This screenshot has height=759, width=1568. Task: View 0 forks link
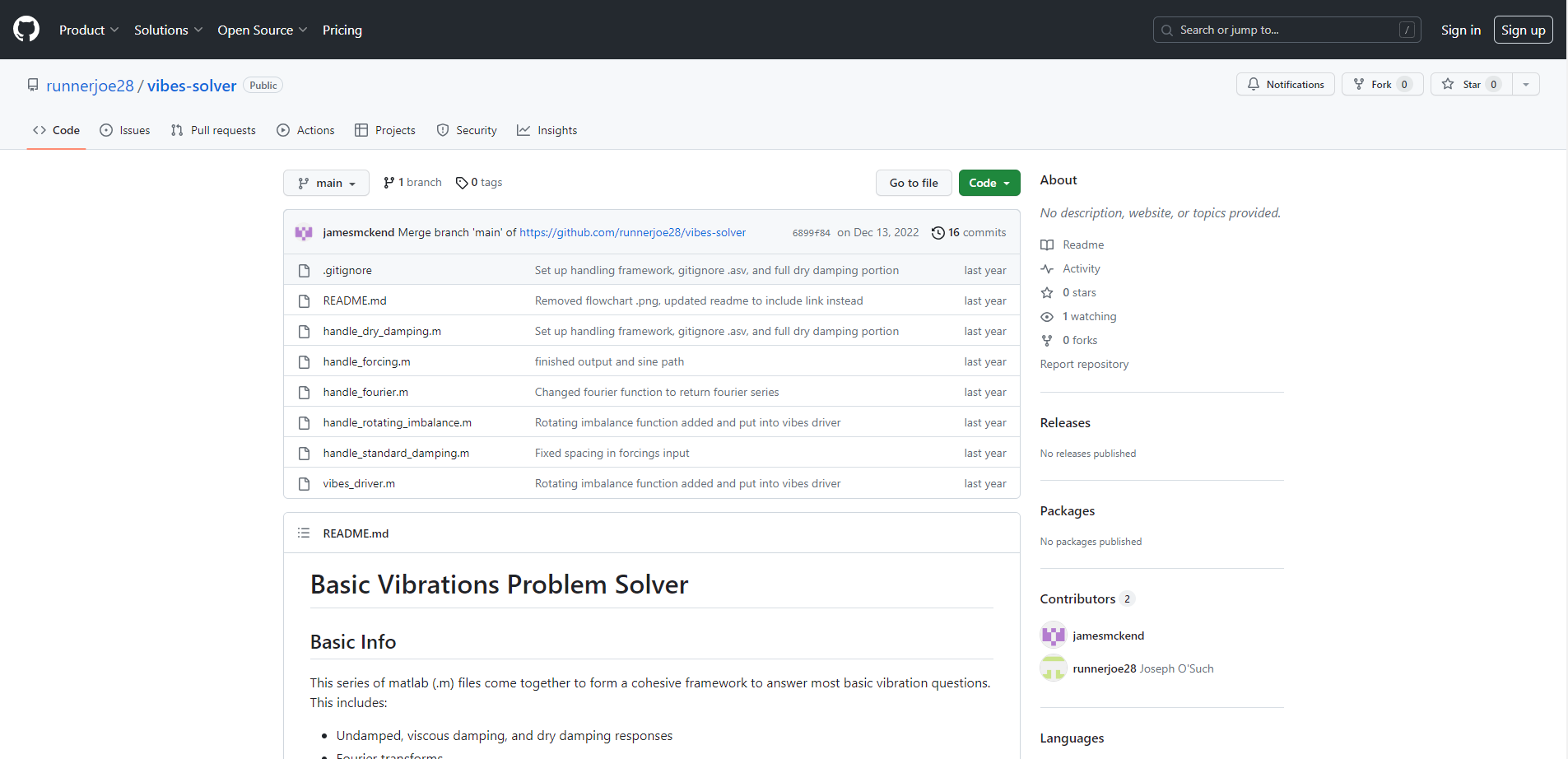1069,340
